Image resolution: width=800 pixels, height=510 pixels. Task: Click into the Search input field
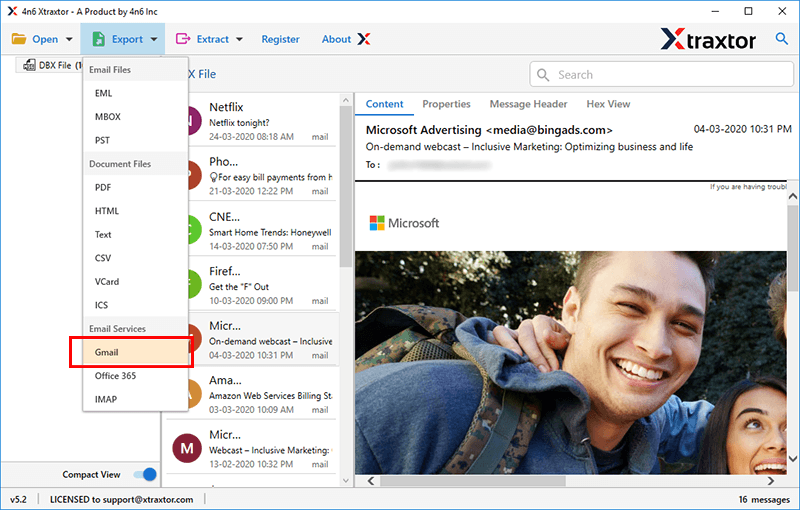point(662,75)
